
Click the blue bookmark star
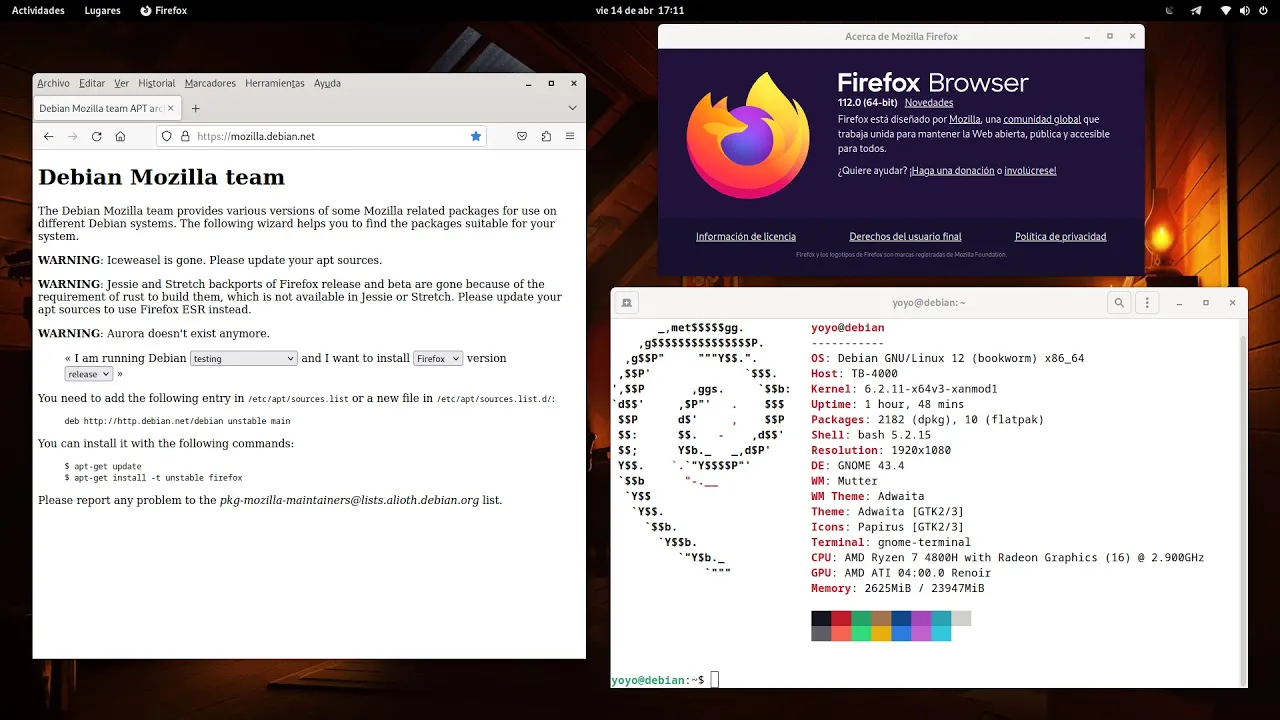point(476,136)
